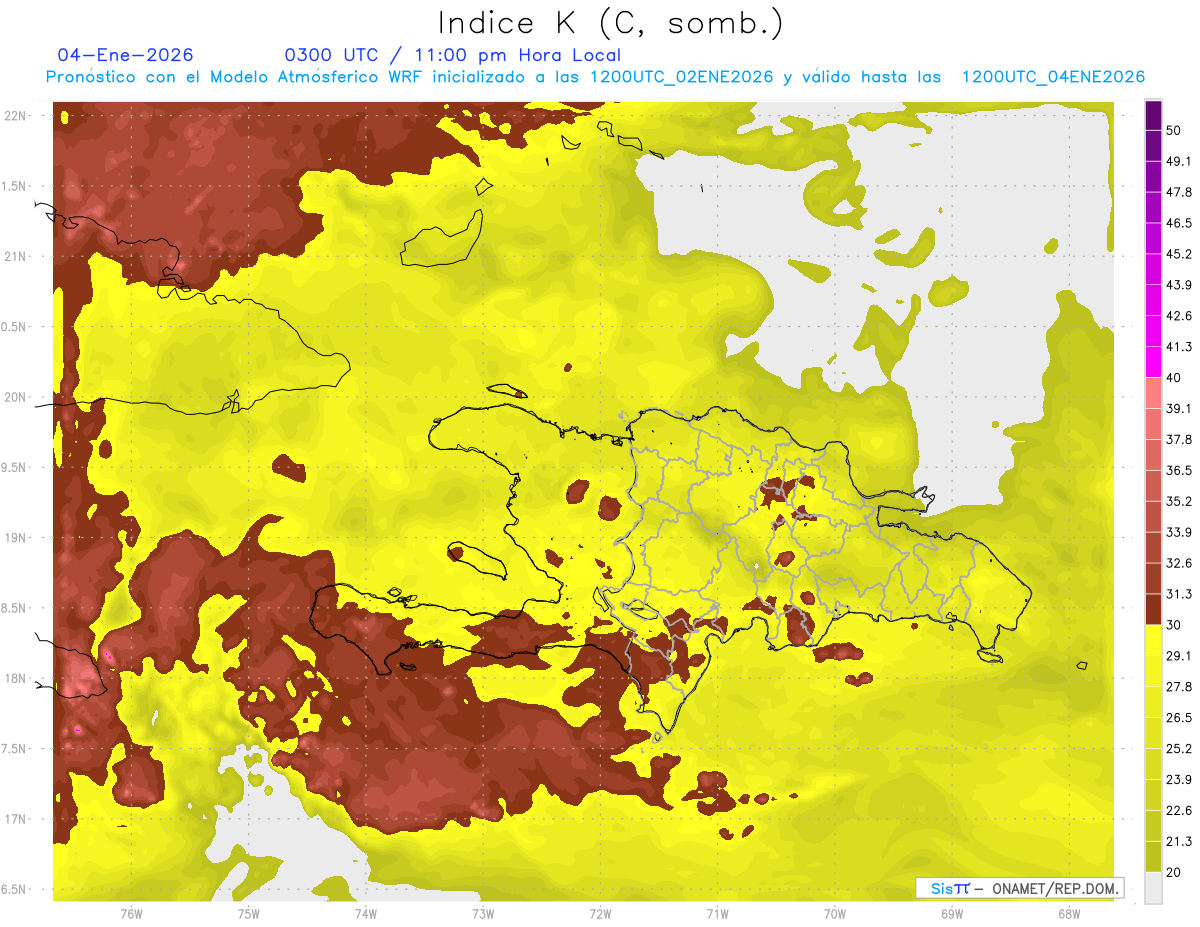Click the "43.9" color scale label
The height and width of the screenshot is (927, 1200).
1179,285
